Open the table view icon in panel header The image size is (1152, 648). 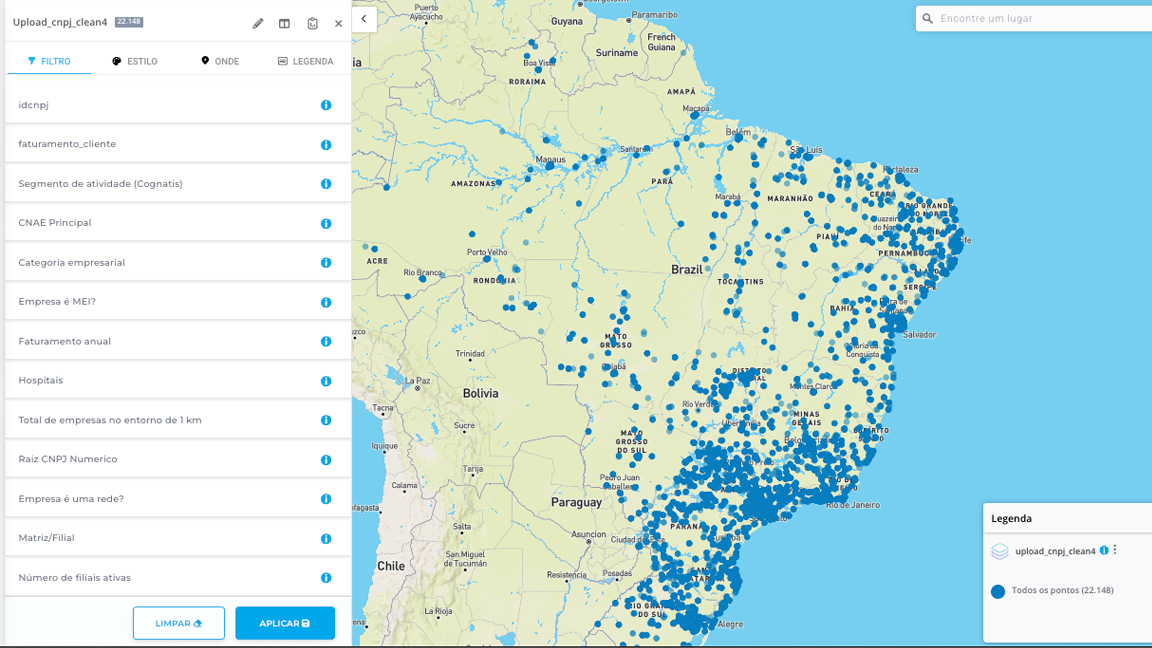(x=284, y=23)
